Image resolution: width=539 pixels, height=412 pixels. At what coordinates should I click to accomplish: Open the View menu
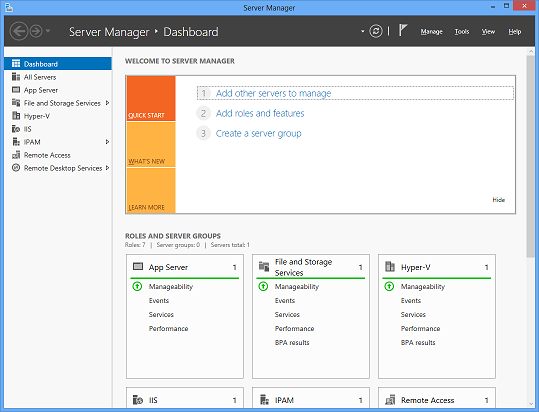click(x=488, y=32)
